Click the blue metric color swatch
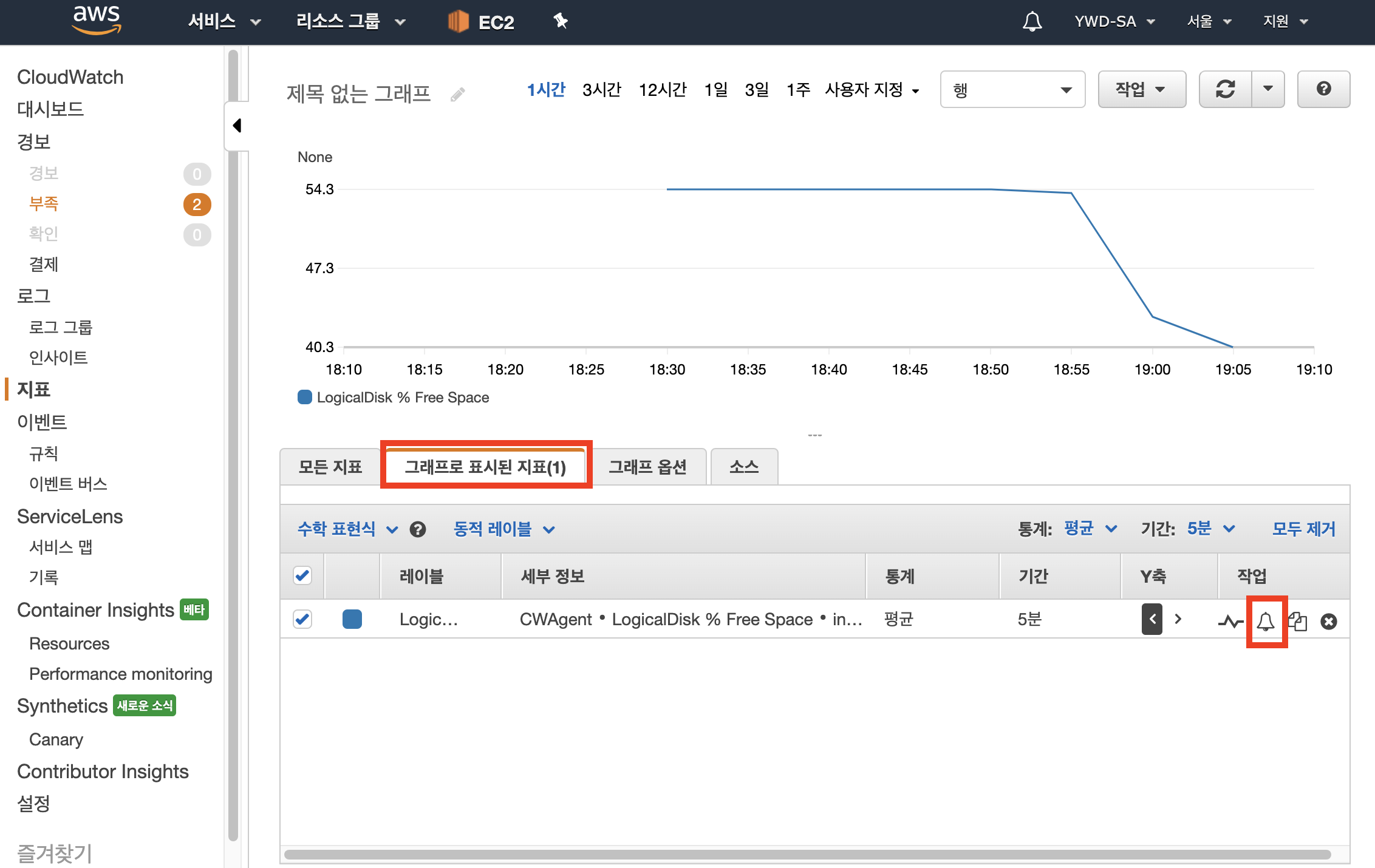 352,619
